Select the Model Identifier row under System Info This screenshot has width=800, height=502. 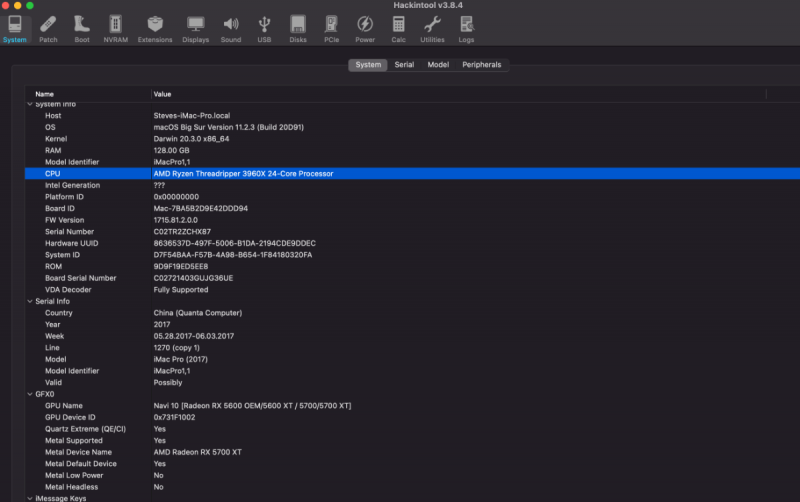[69, 162]
